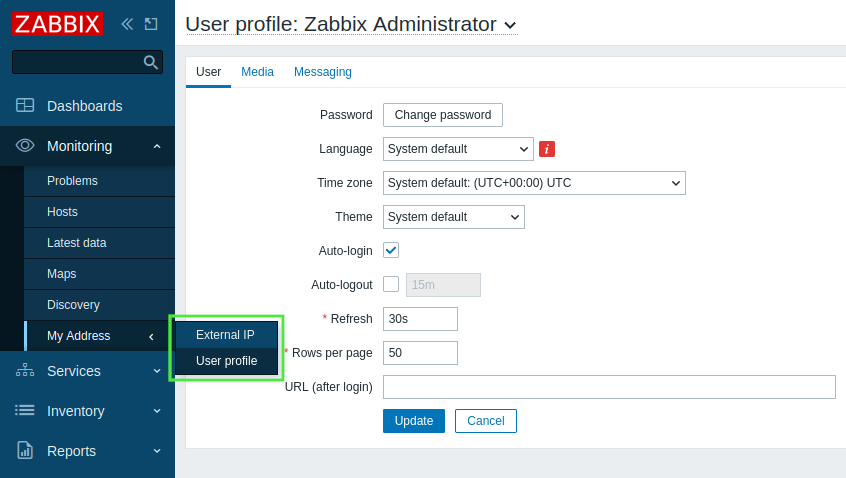Open Hosts under Monitoring
846x478 pixels.
(x=99, y=211)
